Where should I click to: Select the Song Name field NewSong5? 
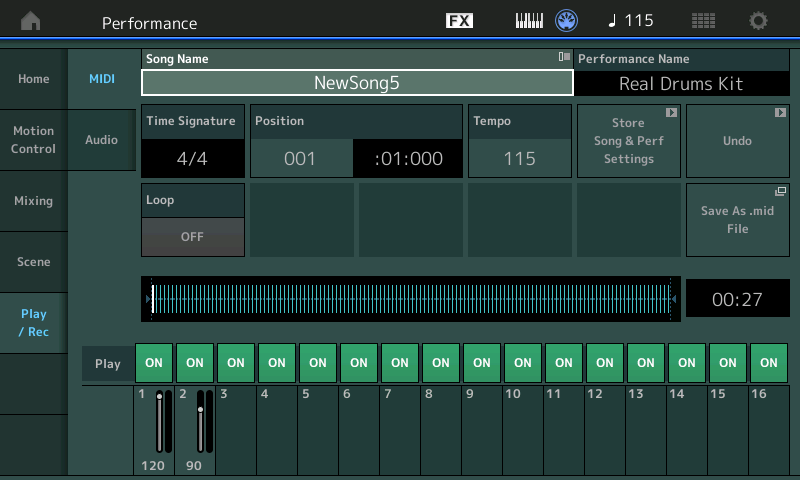[357, 83]
